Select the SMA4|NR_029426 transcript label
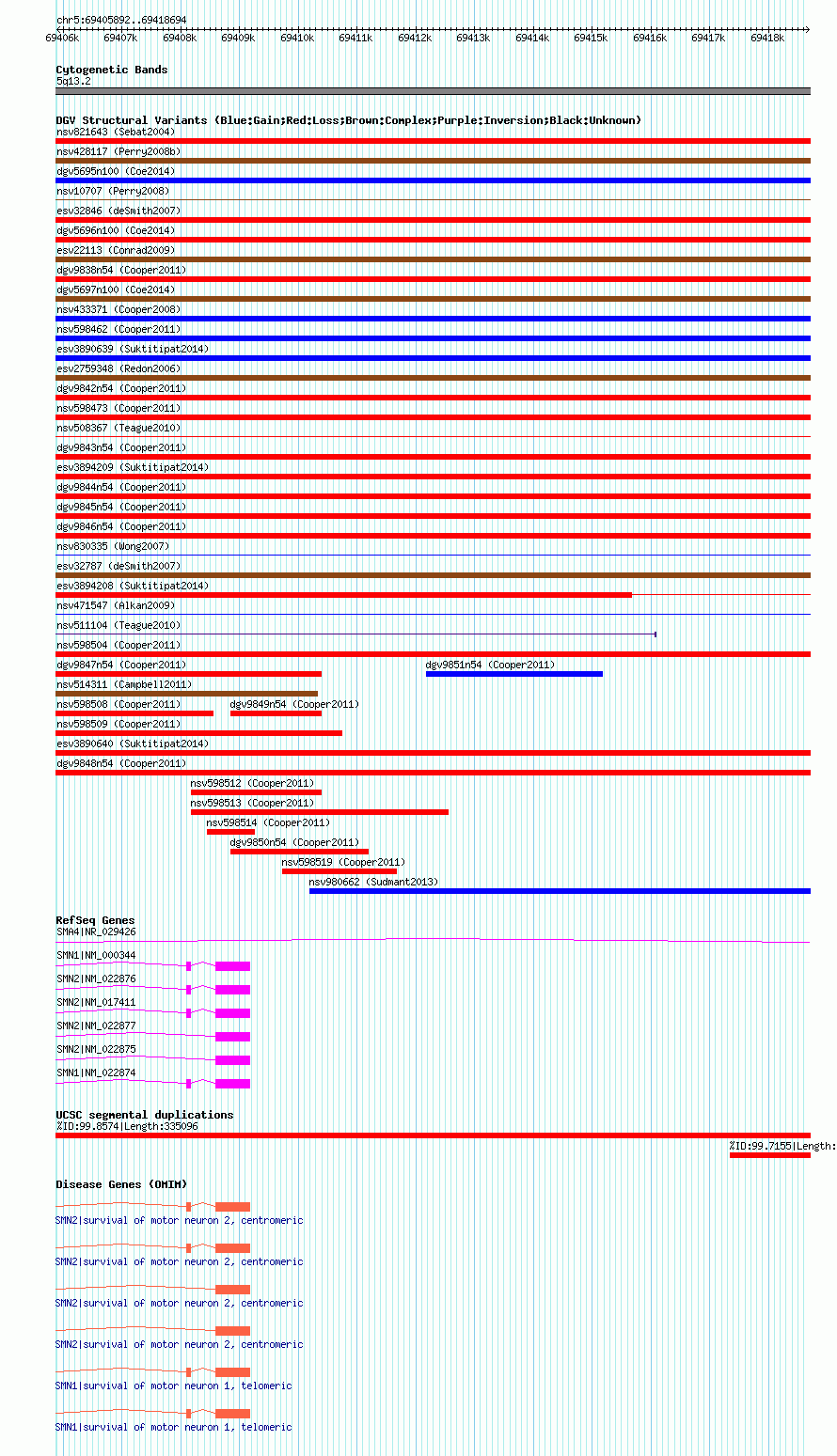The image size is (837, 1456). (96, 932)
